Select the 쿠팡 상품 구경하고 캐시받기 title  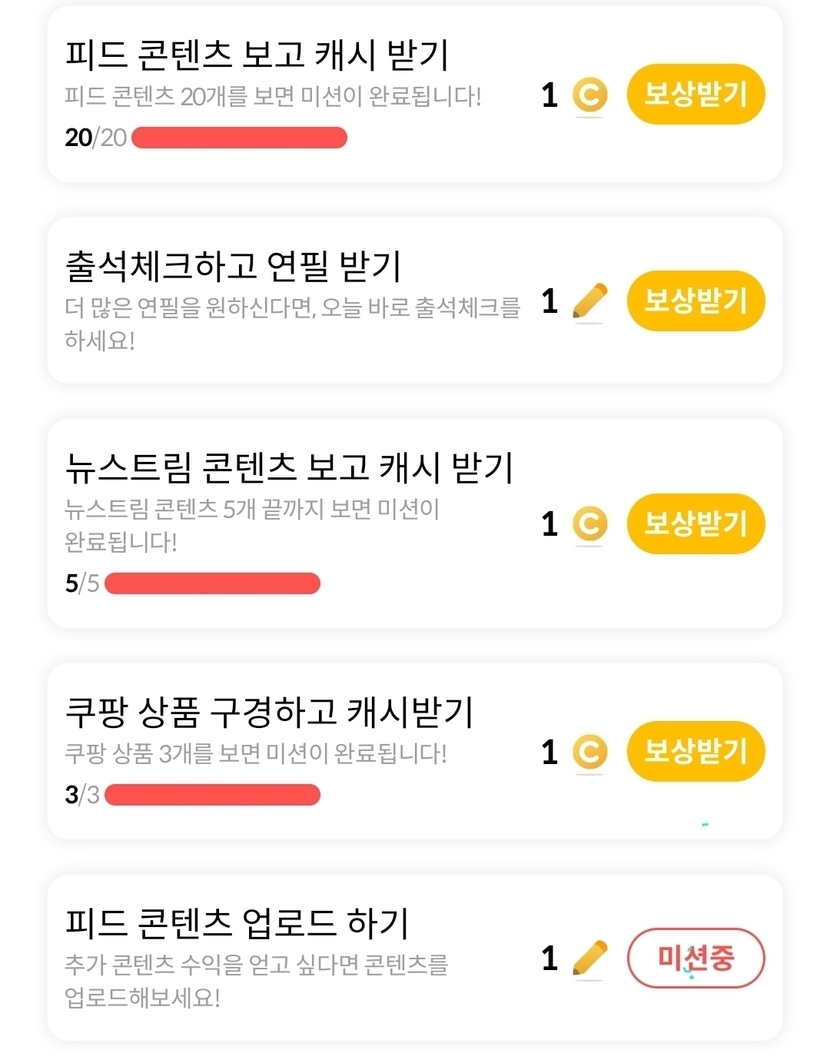coord(268,713)
